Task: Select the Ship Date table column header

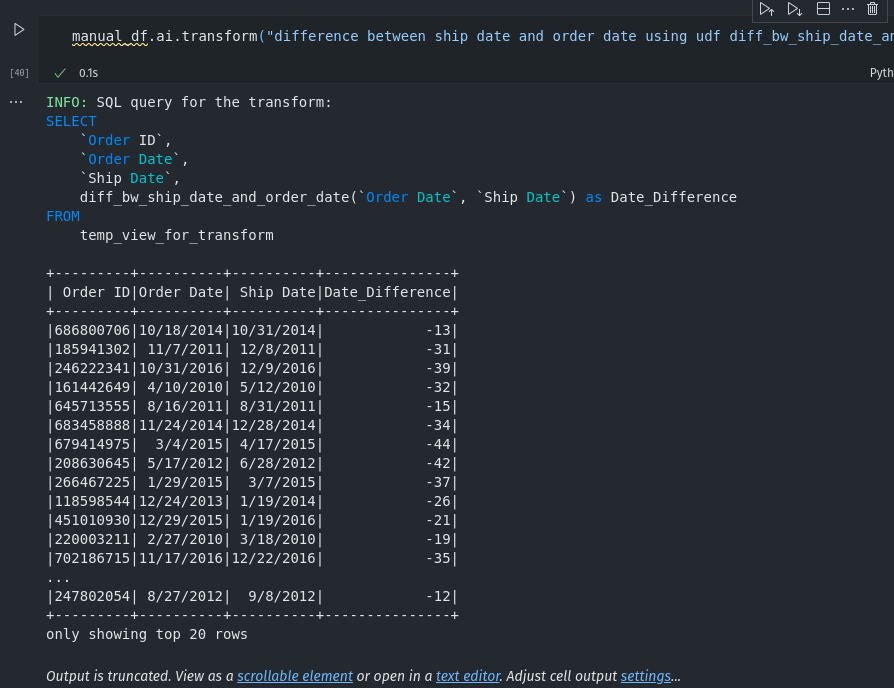Action: click(x=277, y=292)
